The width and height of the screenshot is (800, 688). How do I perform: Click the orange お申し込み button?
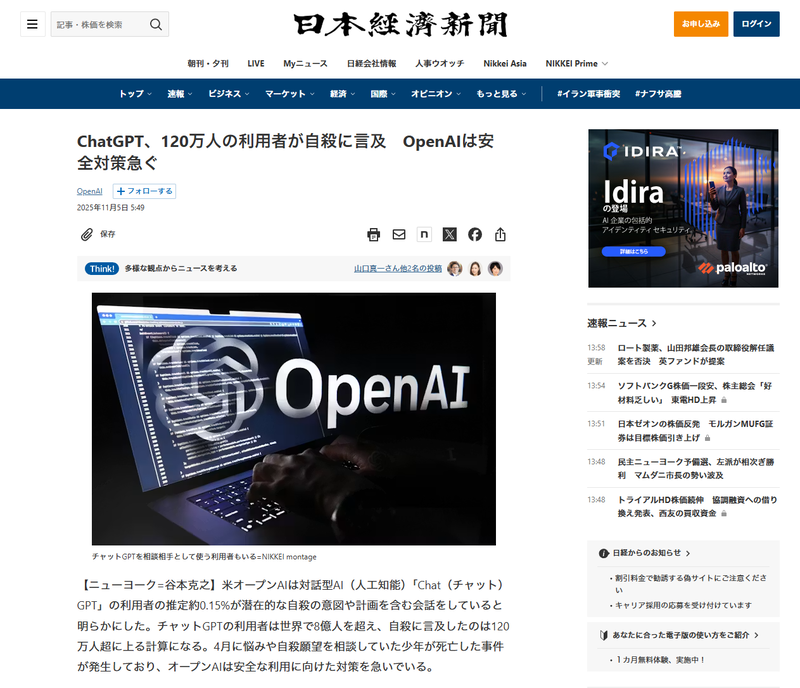point(701,24)
